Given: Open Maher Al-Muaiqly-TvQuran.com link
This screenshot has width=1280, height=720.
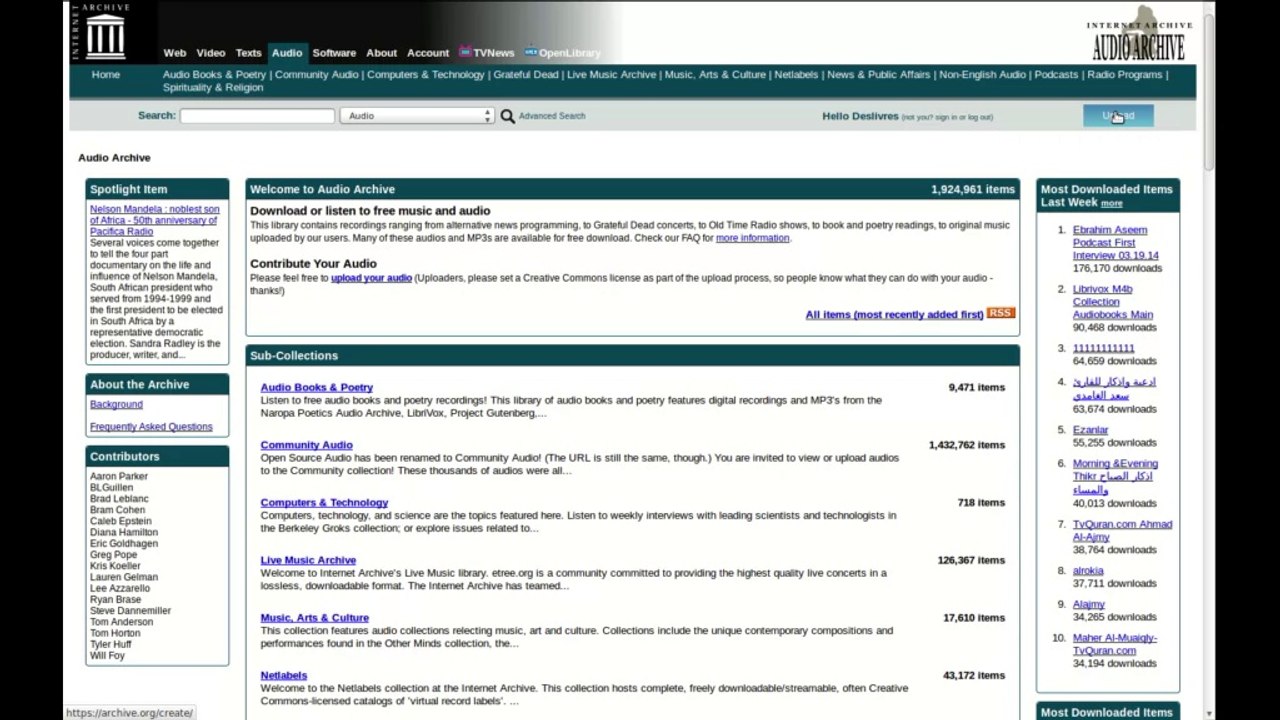Looking at the screenshot, I should tap(1115, 645).
